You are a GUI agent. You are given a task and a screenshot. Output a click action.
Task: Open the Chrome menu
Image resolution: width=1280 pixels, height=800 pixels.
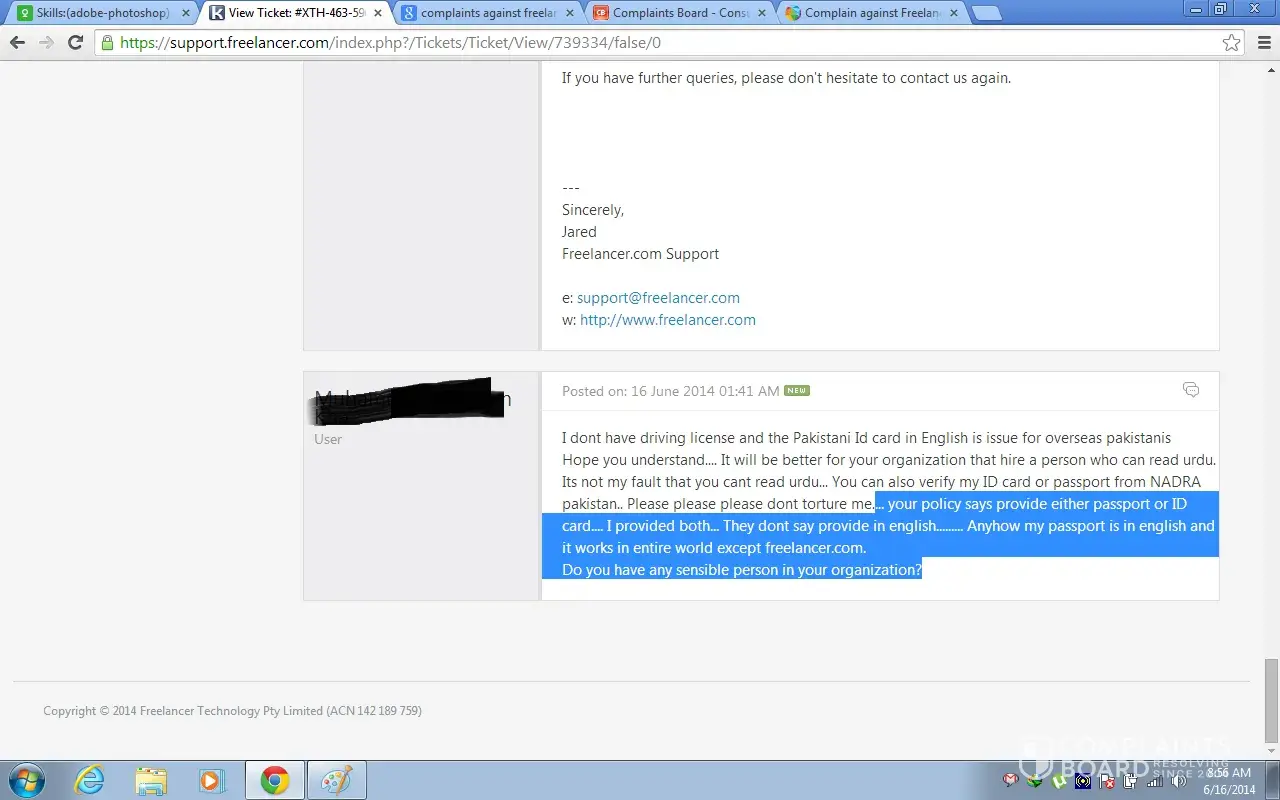pos(1263,43)
